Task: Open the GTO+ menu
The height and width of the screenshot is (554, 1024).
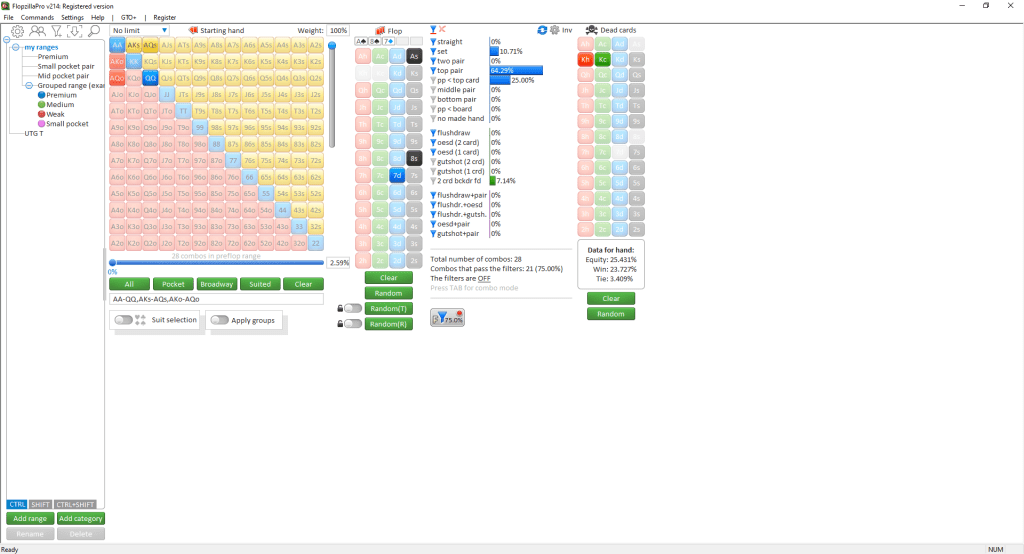Action: [x=128, y=17]
